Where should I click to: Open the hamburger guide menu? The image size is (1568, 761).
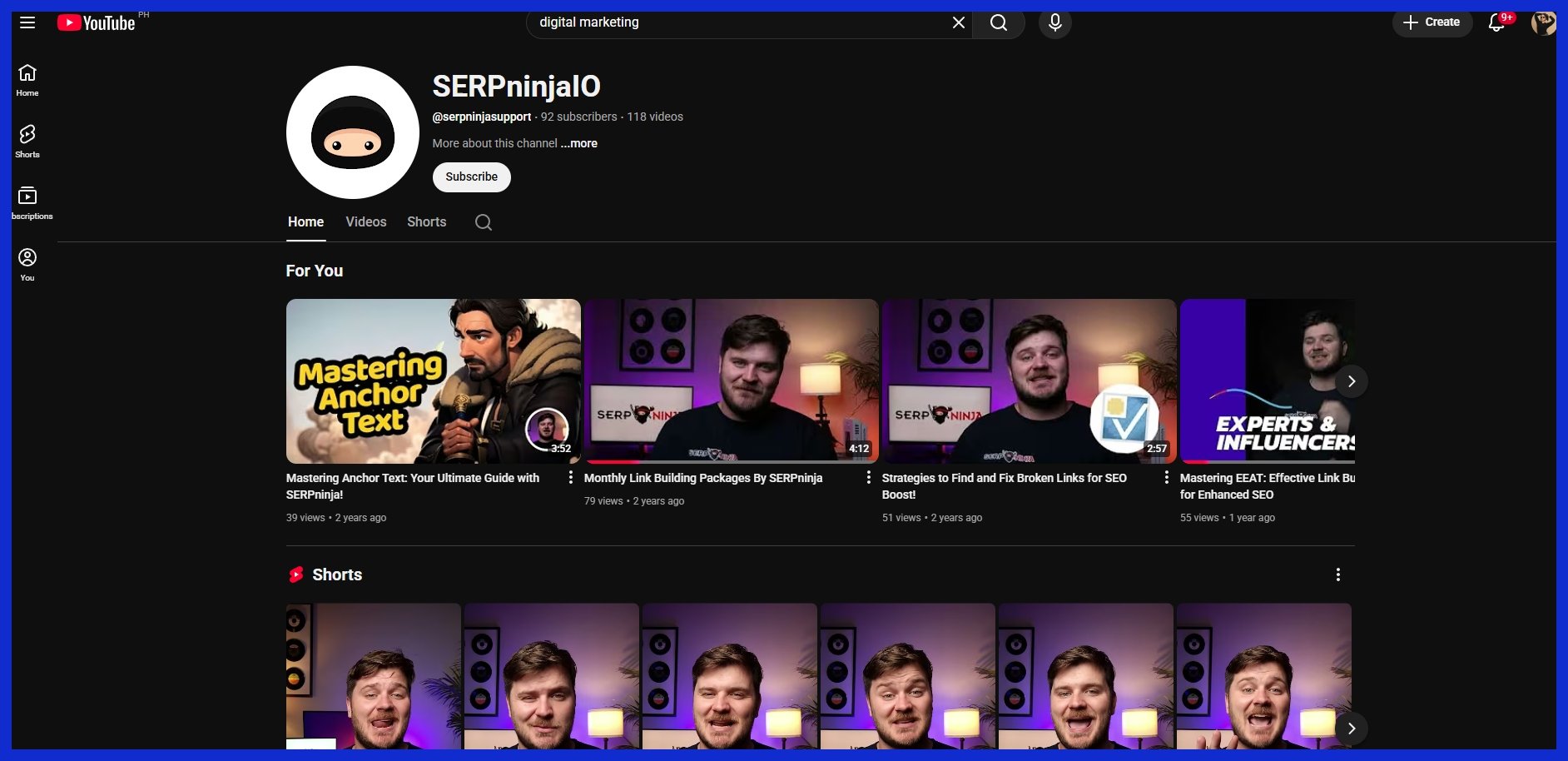pos(27,22)
